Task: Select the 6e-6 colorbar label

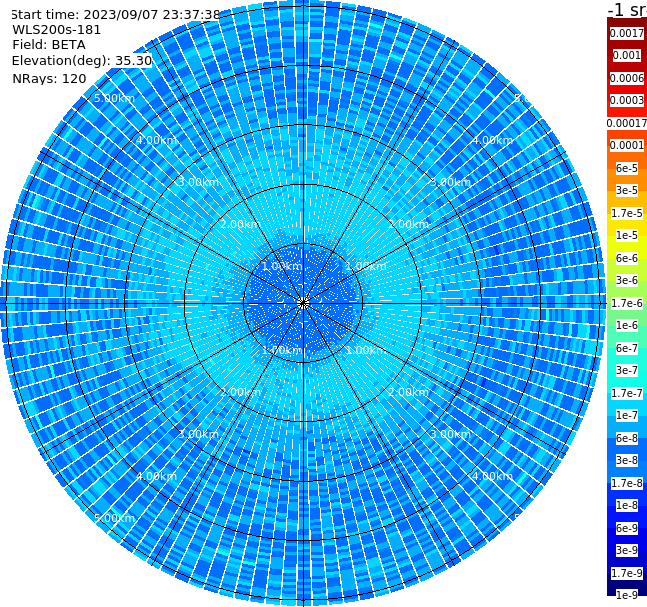Action: [x=627, y=258]
